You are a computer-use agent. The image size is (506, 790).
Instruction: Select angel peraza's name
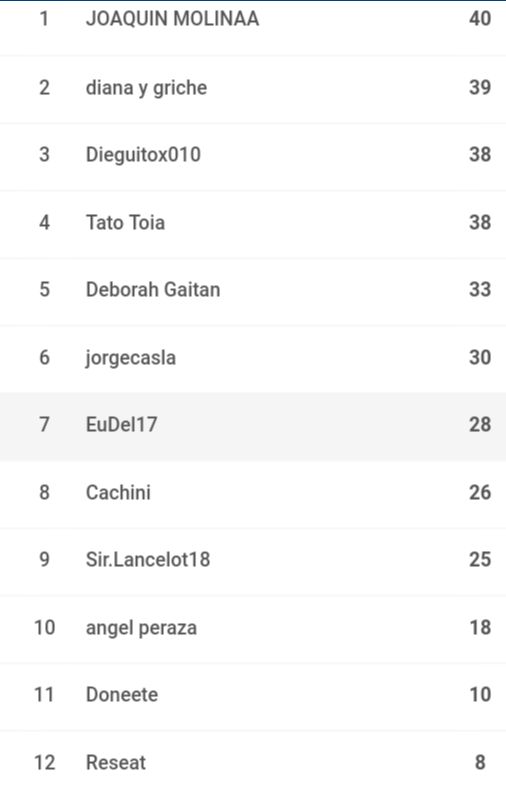[141, 628]
